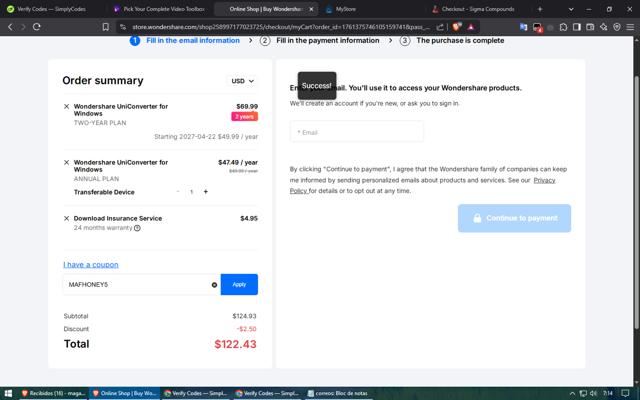Switch to the MyStore tab
The image size is (640, 400).
pyautogui.click(x=347, y=9)
